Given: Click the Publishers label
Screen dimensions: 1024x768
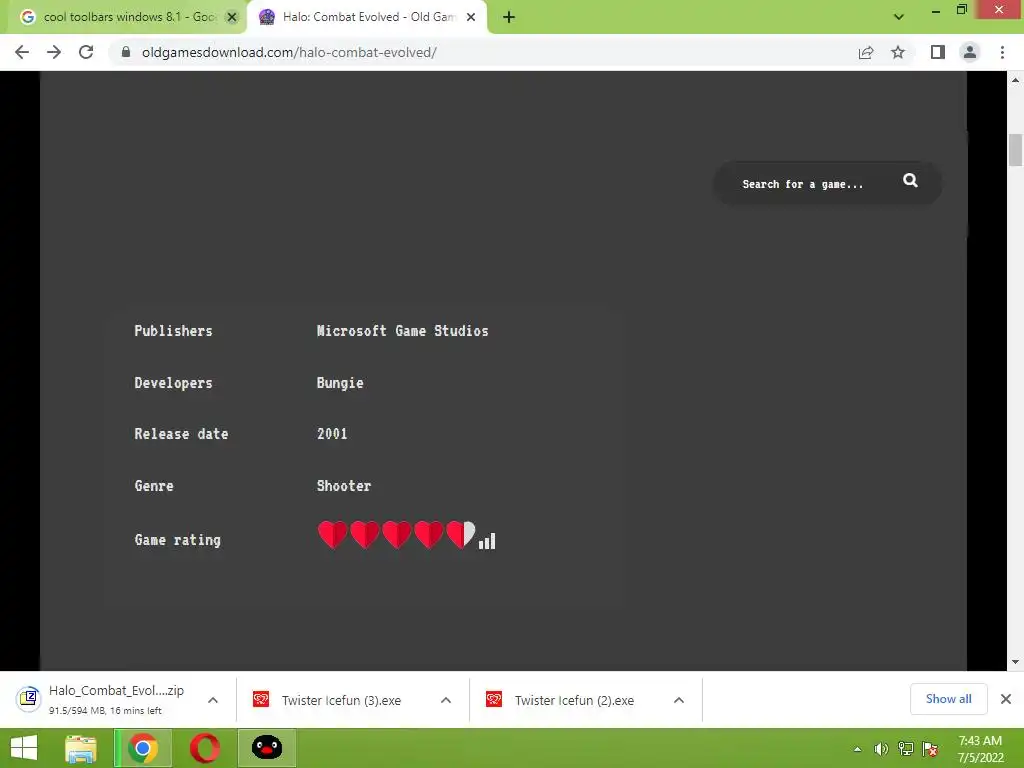Looking at the screenshot, I should (x=173, y=330).
